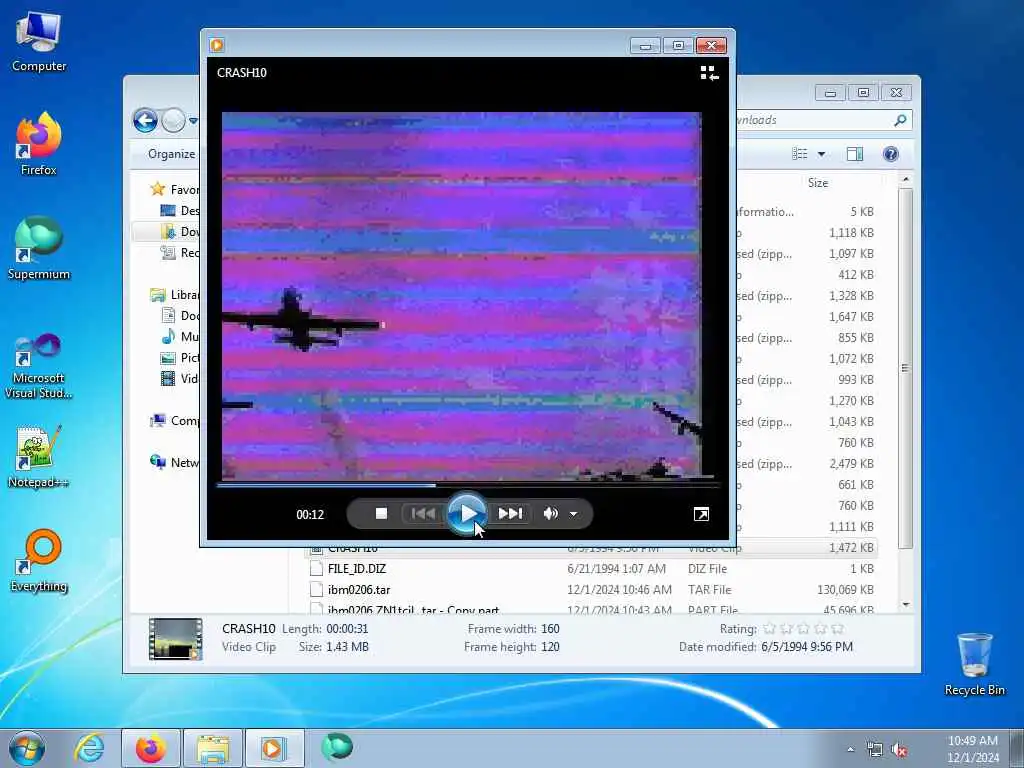
Task: Open Everything desktop shortcut
Action: [39, 562]
